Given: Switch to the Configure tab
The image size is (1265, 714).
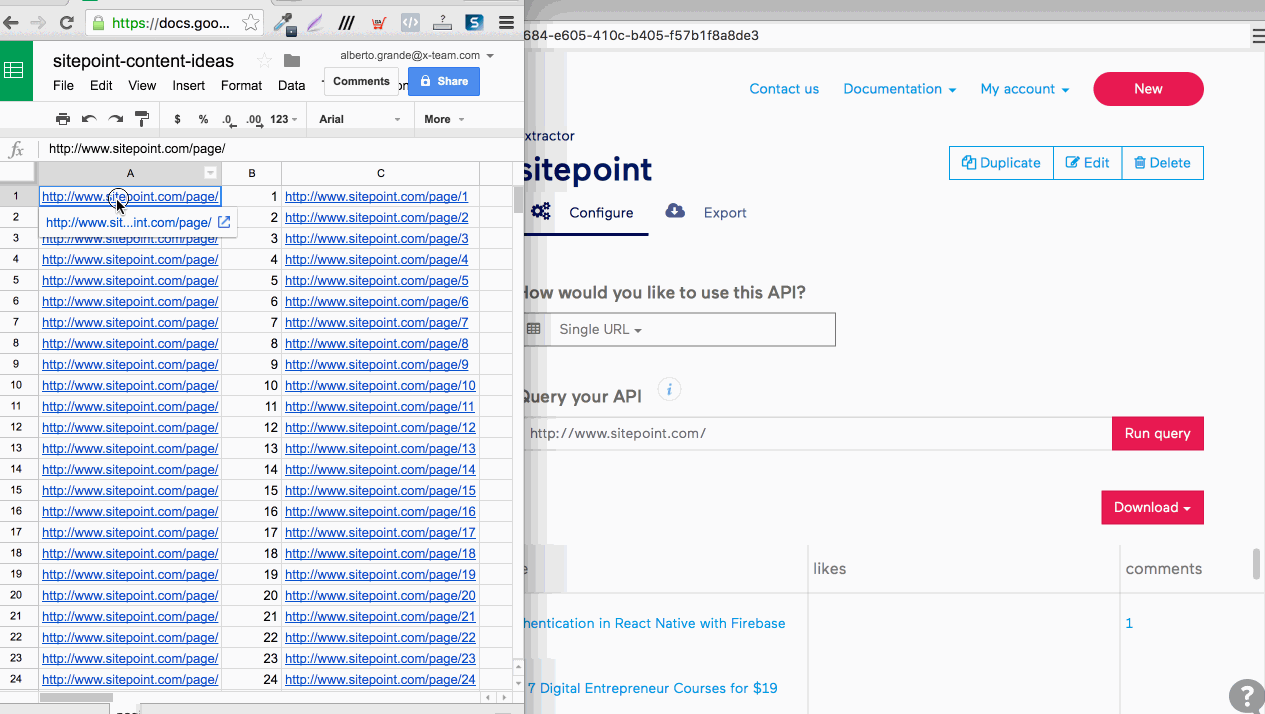Looking at the screenshot, I should coord(586,213).
